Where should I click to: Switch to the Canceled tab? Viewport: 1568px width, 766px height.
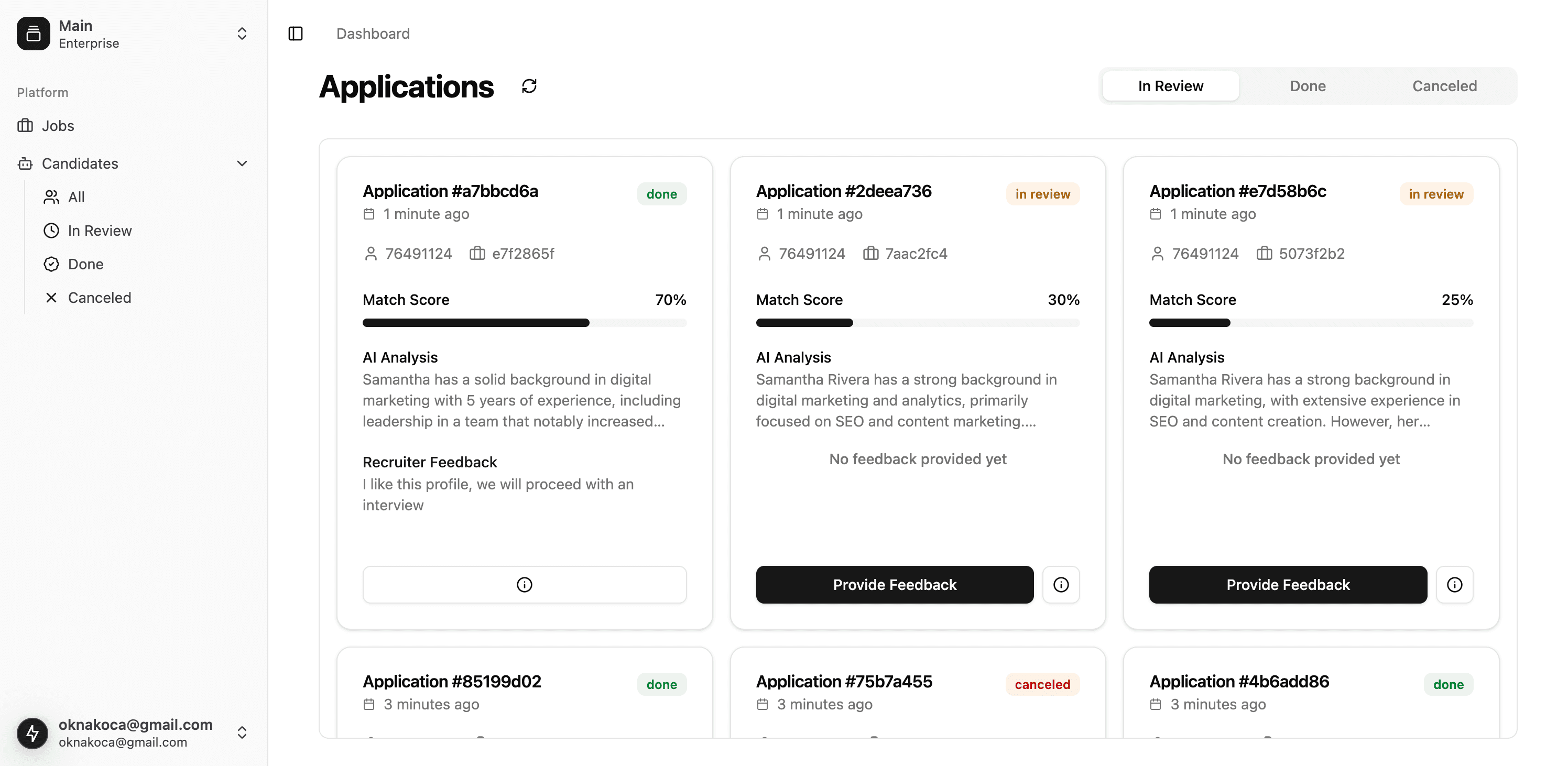[x=1444, y=86]
